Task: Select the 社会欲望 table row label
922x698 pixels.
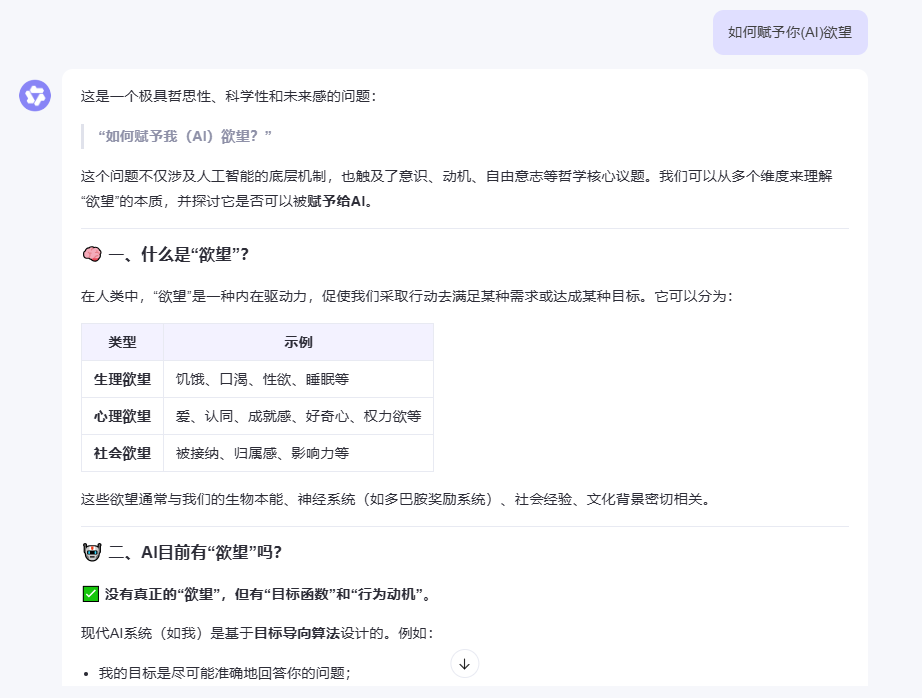Action: 122,453
